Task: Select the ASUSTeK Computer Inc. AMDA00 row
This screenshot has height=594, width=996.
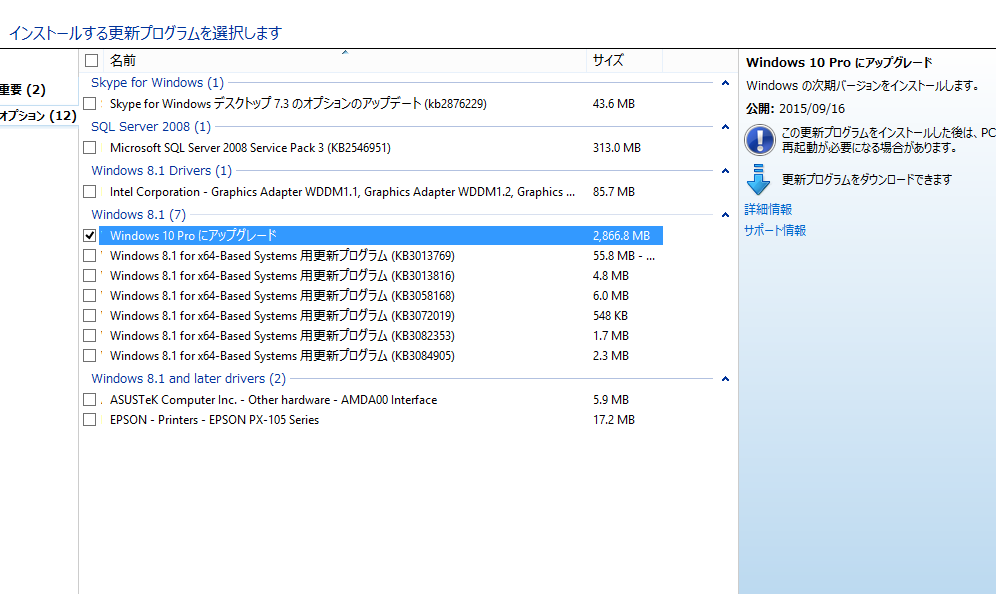Action: [380, 400]
